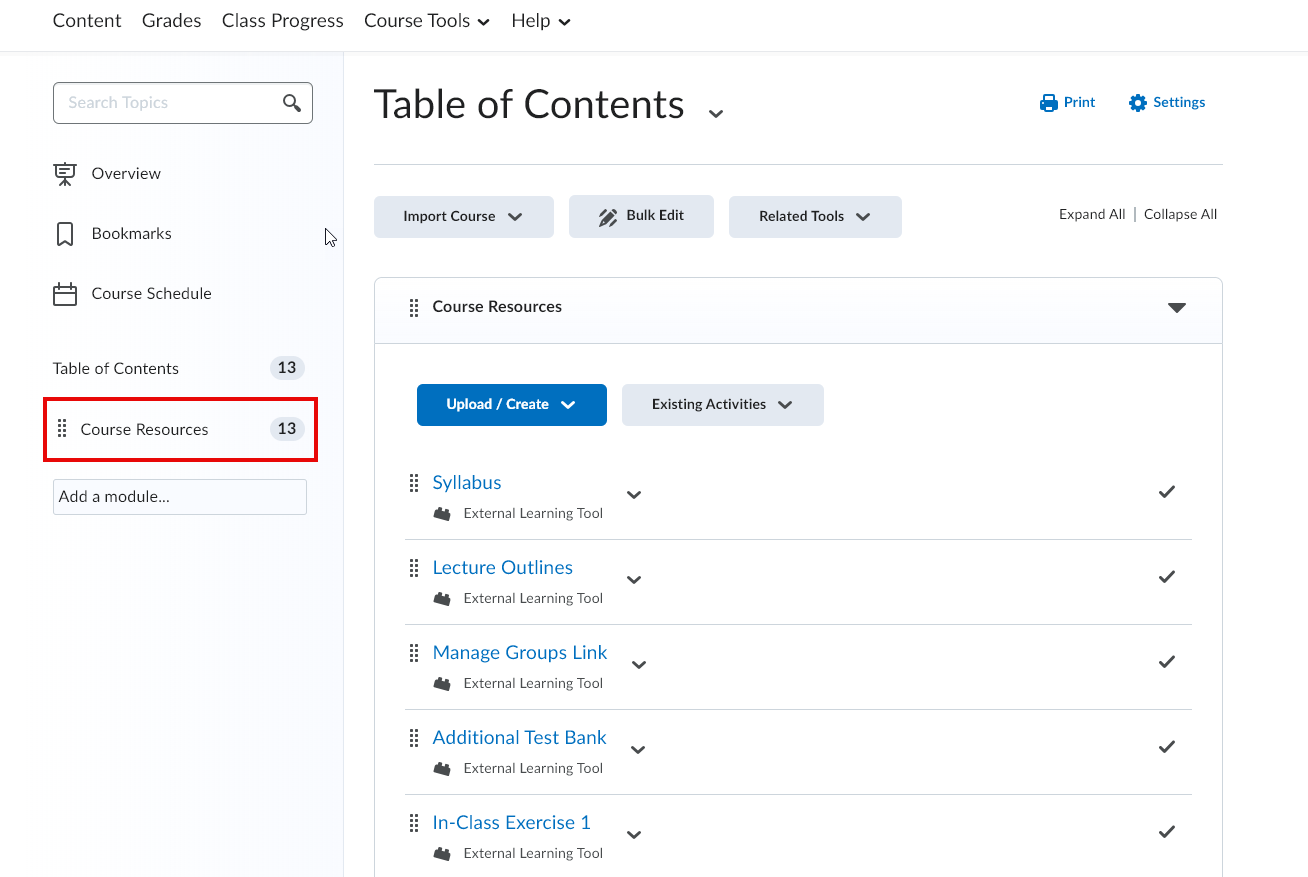Click Manage Groups Link external tool icon
This screenshot has width=1308, height=877.
[x=442, y=684]
